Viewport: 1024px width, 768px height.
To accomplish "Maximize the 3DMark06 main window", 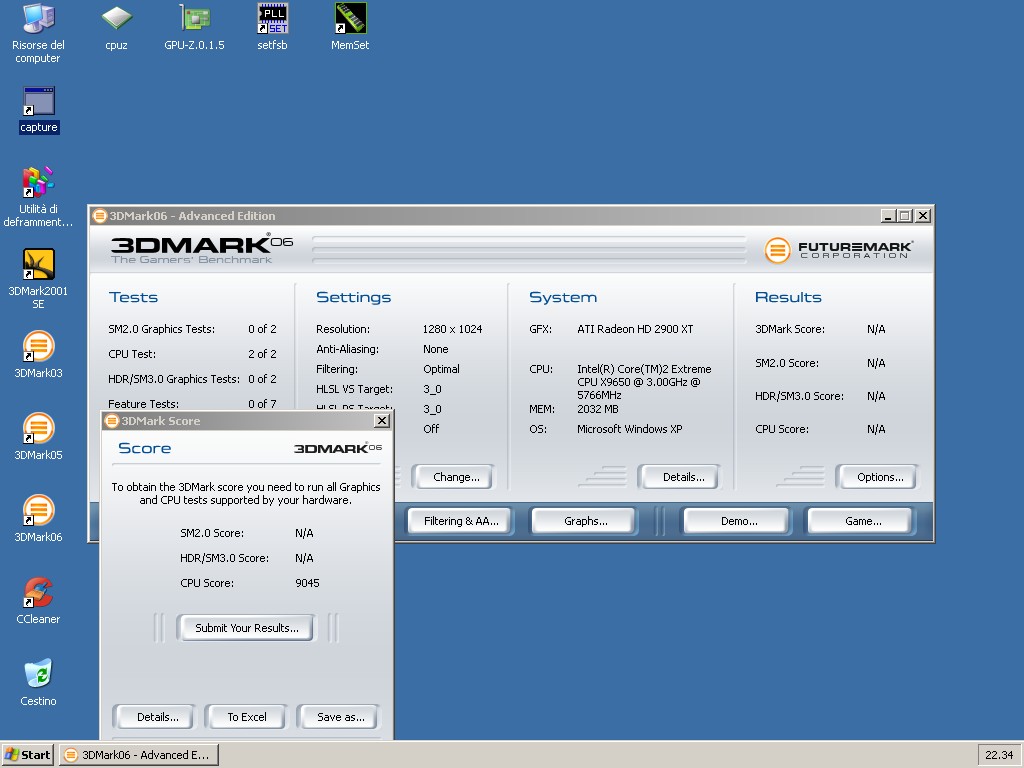I will 904,216.
